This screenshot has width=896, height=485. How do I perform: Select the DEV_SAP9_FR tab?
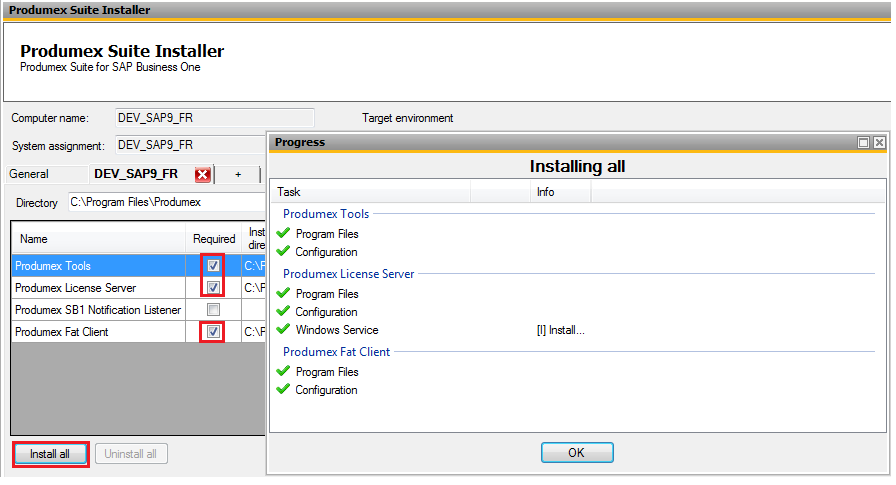tap(136, 174)
